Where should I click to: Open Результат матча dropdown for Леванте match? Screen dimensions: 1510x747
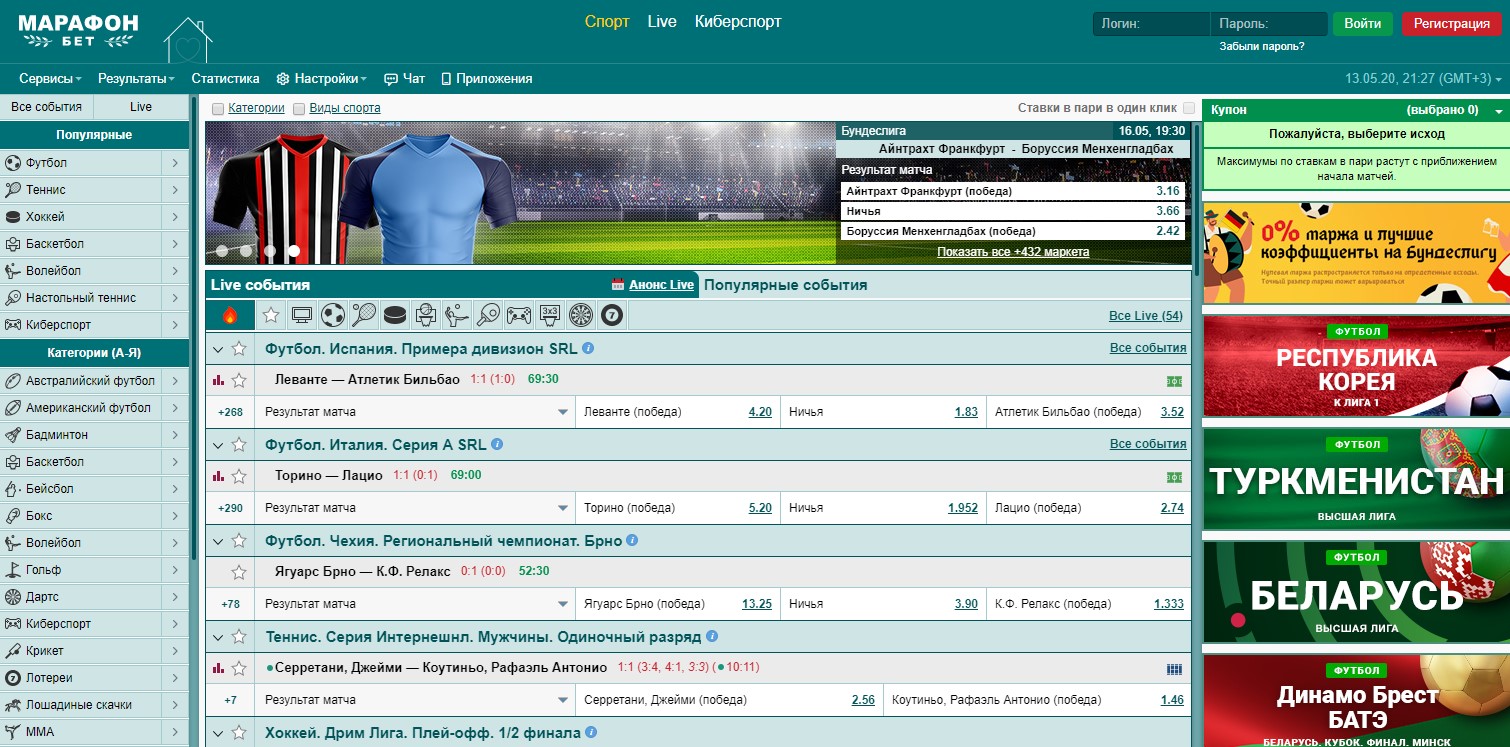[x=415, y=412]
